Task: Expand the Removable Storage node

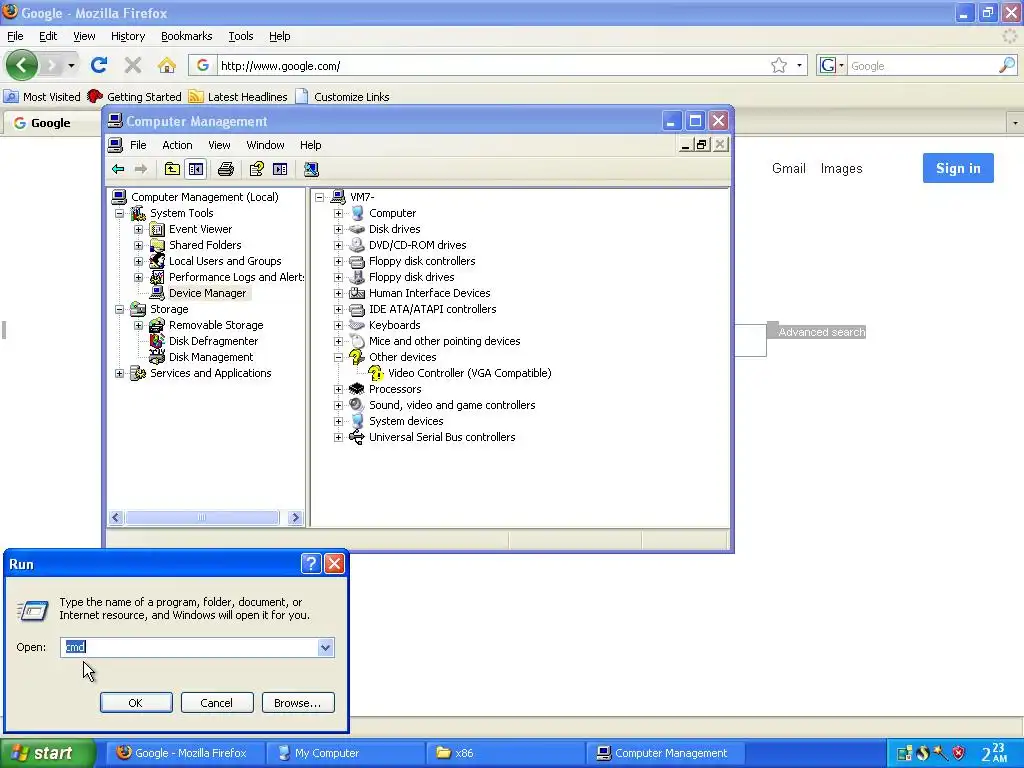Action: click(x=138, y=325)
